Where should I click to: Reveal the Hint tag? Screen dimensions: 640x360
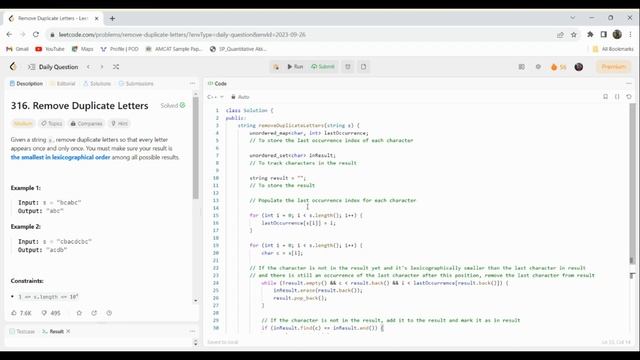(120, 123)
